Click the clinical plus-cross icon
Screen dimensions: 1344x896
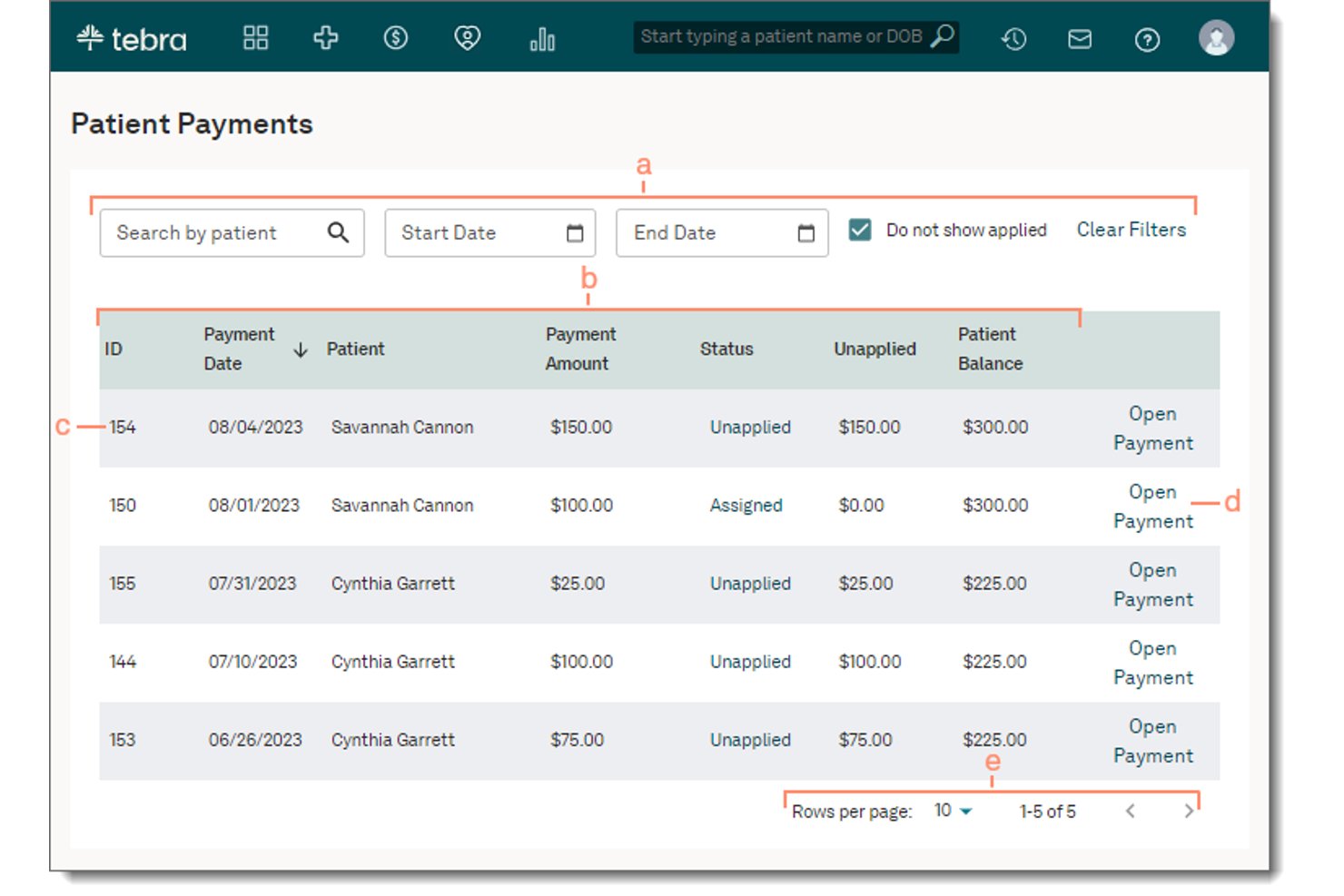(x=325, y=38)
